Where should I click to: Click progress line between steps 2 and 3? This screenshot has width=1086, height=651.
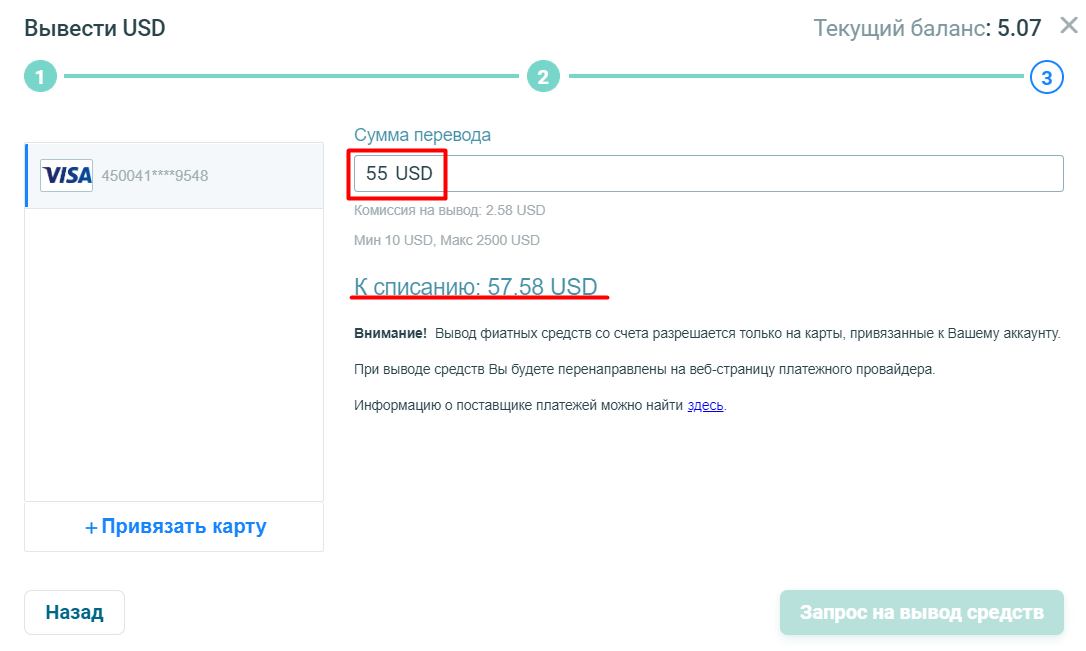(795, 77)
